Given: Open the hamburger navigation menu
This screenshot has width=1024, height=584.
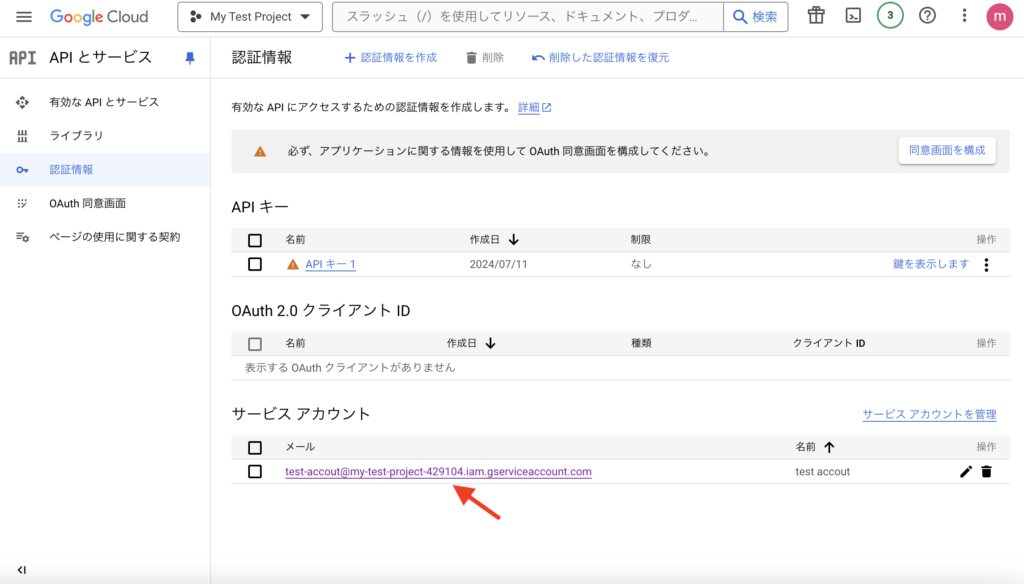Looking at the screenshot, I should pos(24,17).
